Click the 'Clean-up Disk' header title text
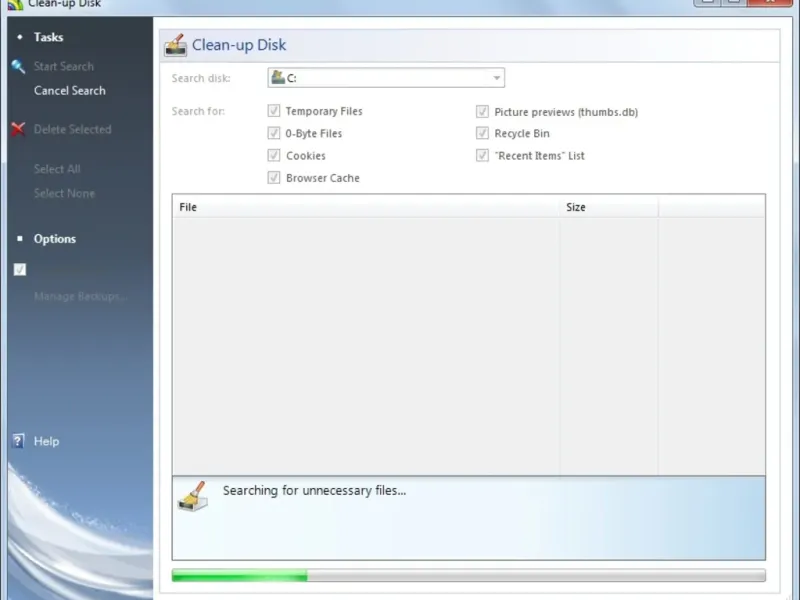Viewport: 800px width, 600px height. (x=239, y=45)
